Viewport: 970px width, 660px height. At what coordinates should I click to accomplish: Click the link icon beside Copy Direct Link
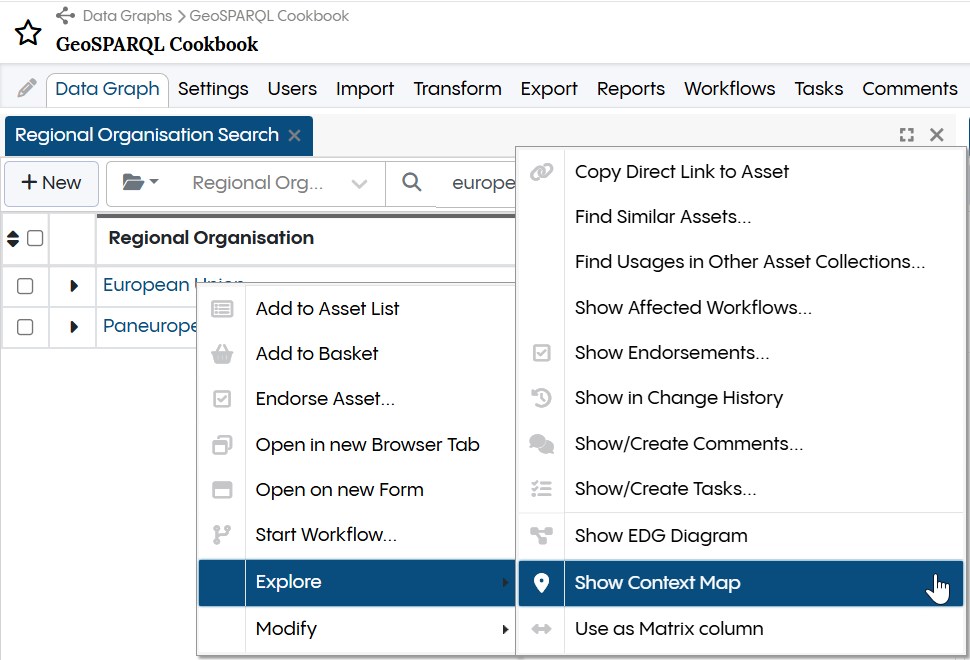pos(541,172)
